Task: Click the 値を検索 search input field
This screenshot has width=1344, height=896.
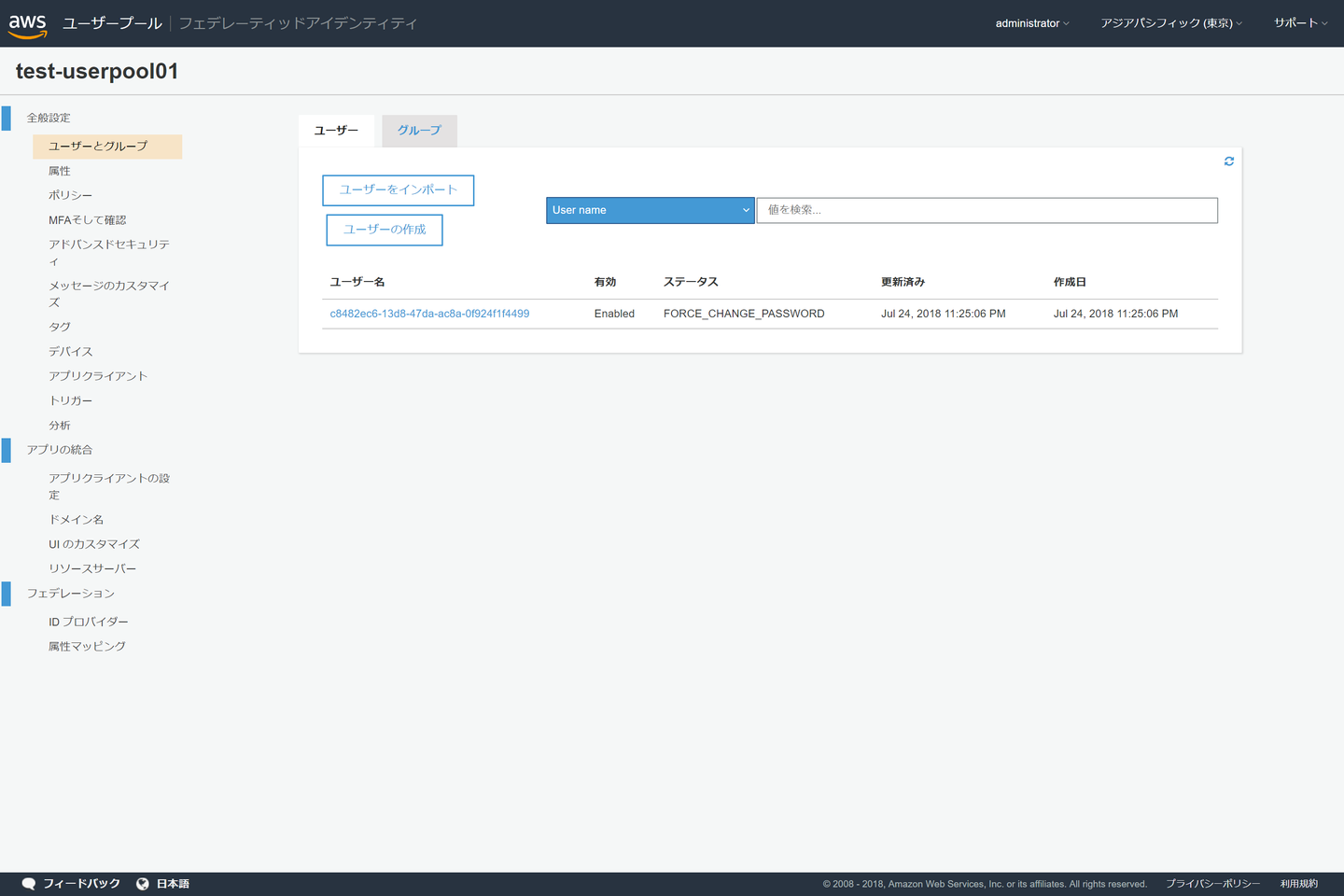Action: 987,210
